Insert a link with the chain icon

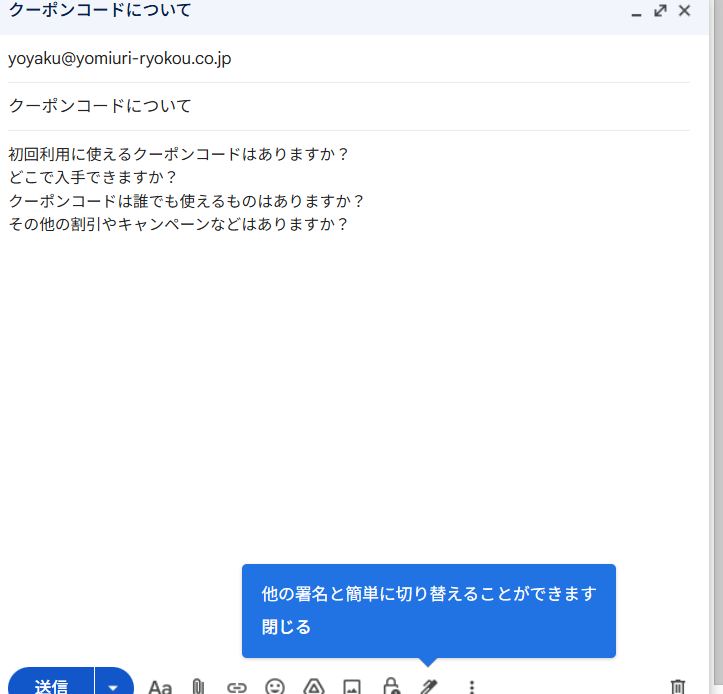click(x=237, y=687)
